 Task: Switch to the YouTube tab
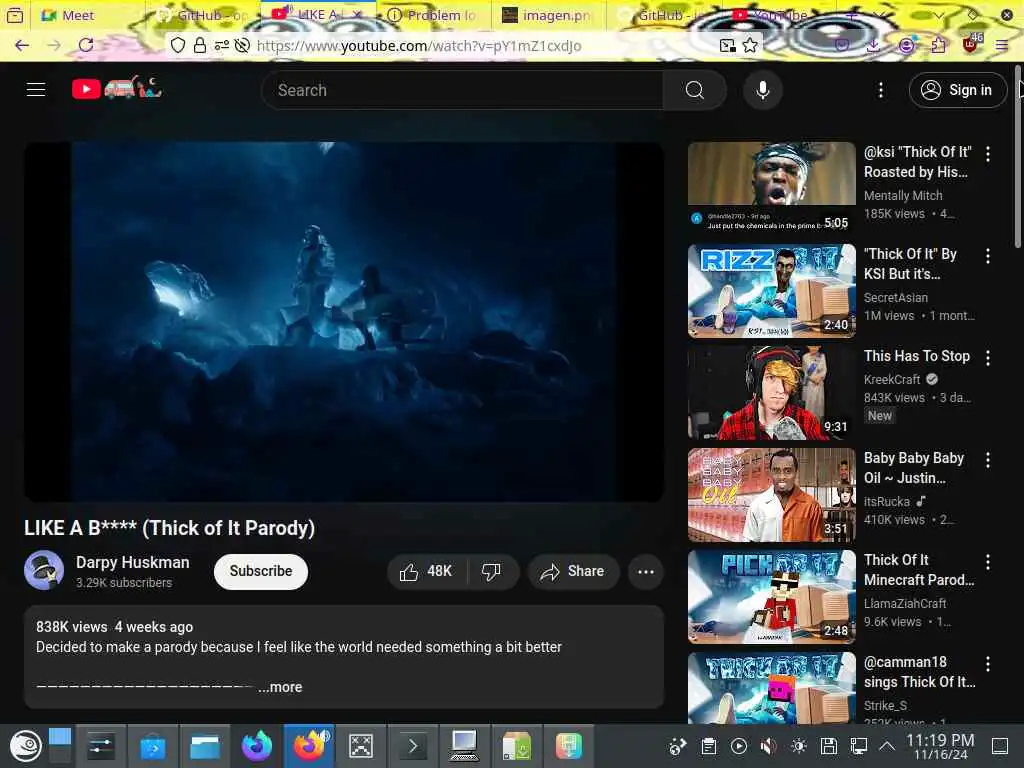click(777, 15)
